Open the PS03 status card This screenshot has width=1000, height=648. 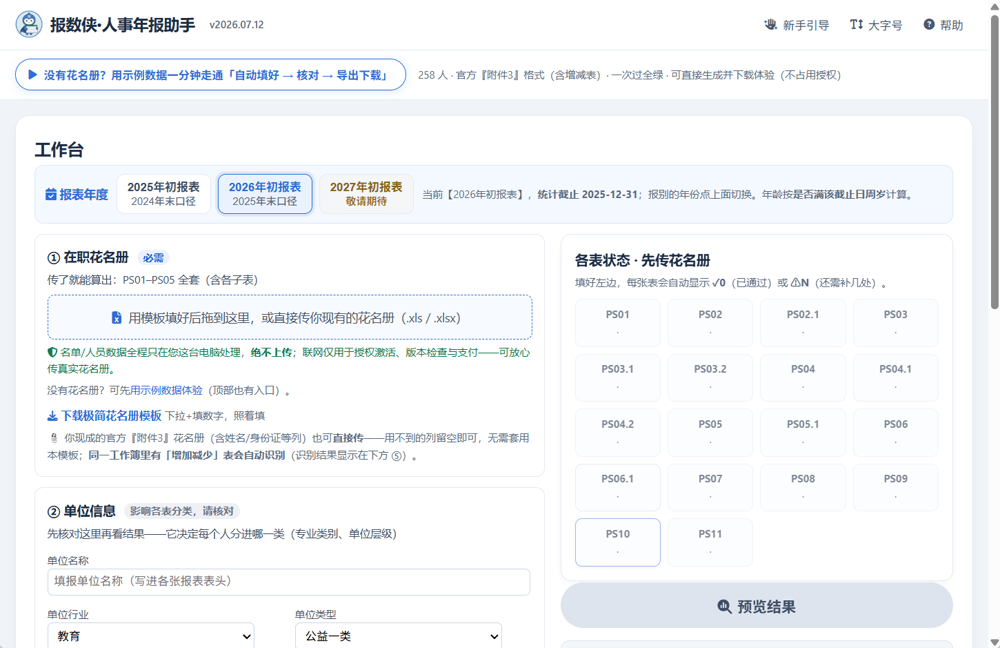click(x=895, y=322)
